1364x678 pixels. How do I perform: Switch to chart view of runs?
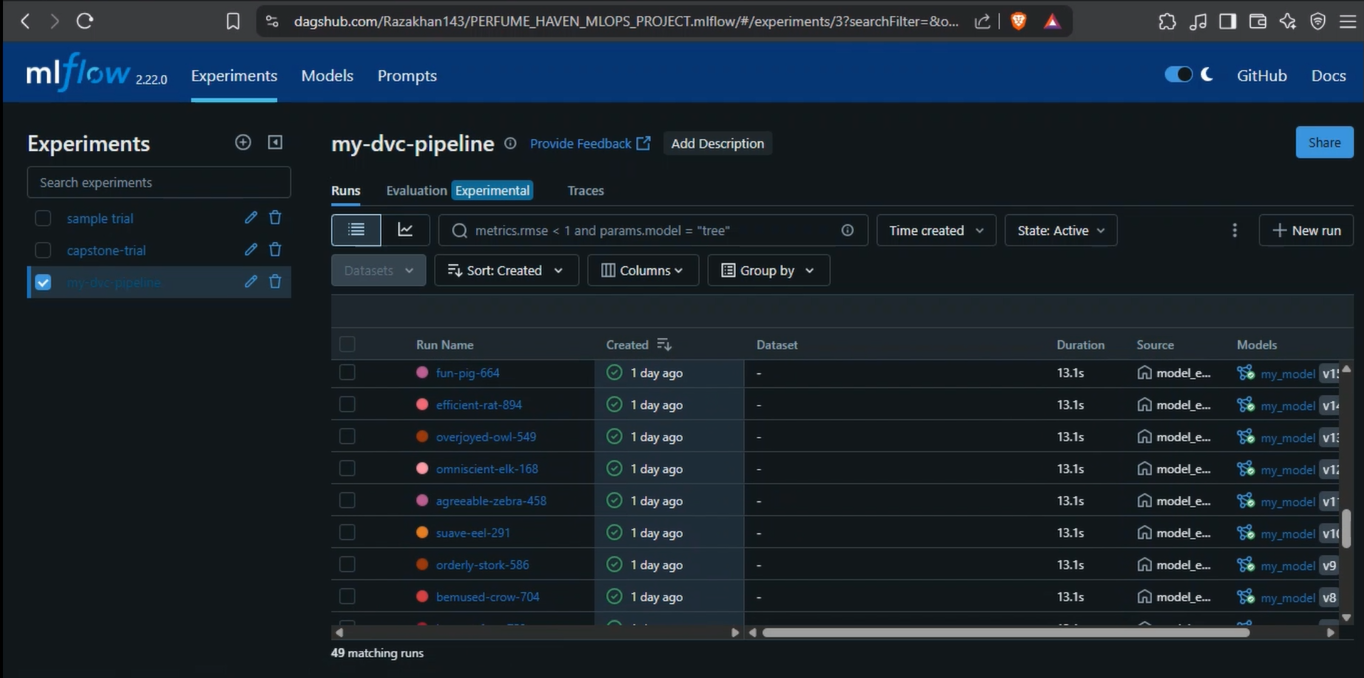(x=405, y=230)
